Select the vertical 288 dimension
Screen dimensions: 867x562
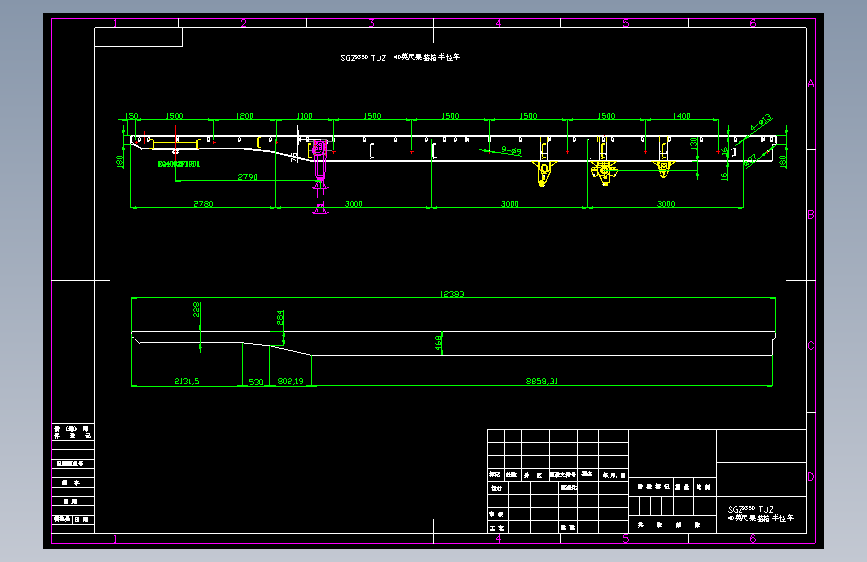pyautogui.click(x=196, y=309)
